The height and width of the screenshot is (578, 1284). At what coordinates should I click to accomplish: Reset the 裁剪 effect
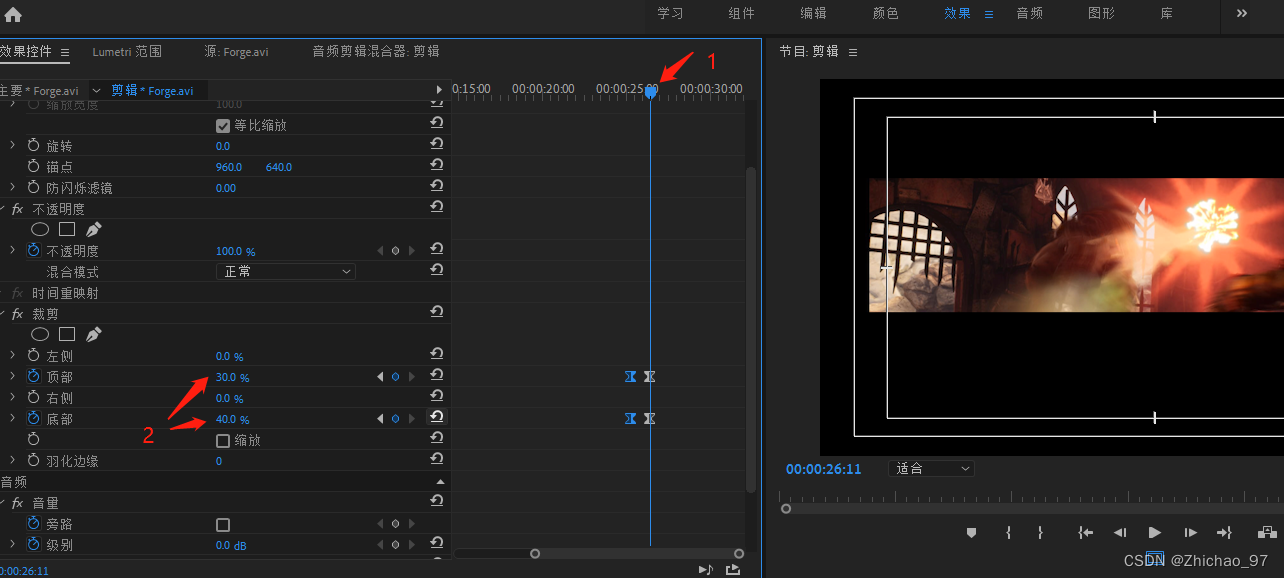[437, 313]
